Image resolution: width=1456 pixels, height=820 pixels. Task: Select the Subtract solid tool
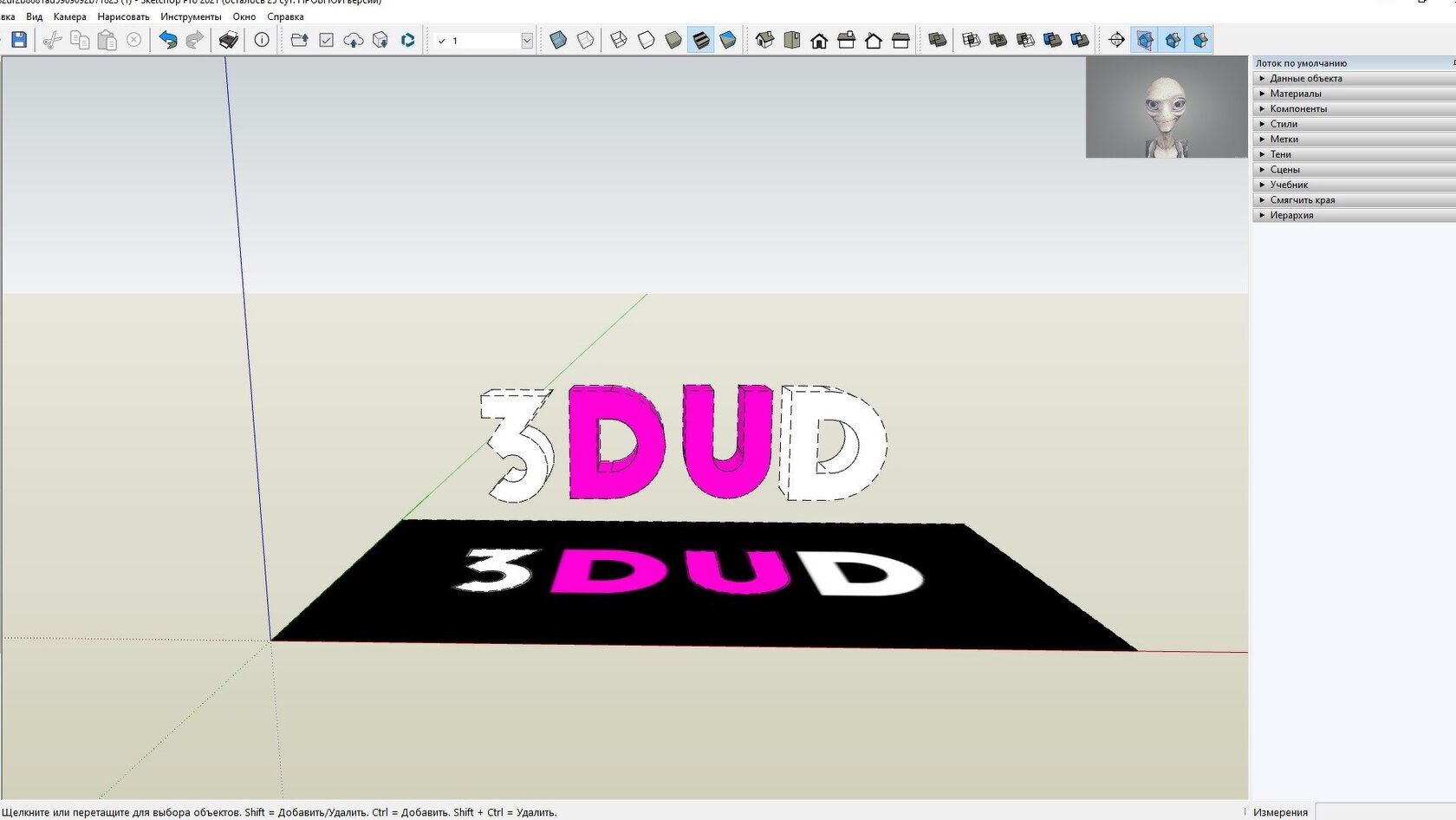1025,40
